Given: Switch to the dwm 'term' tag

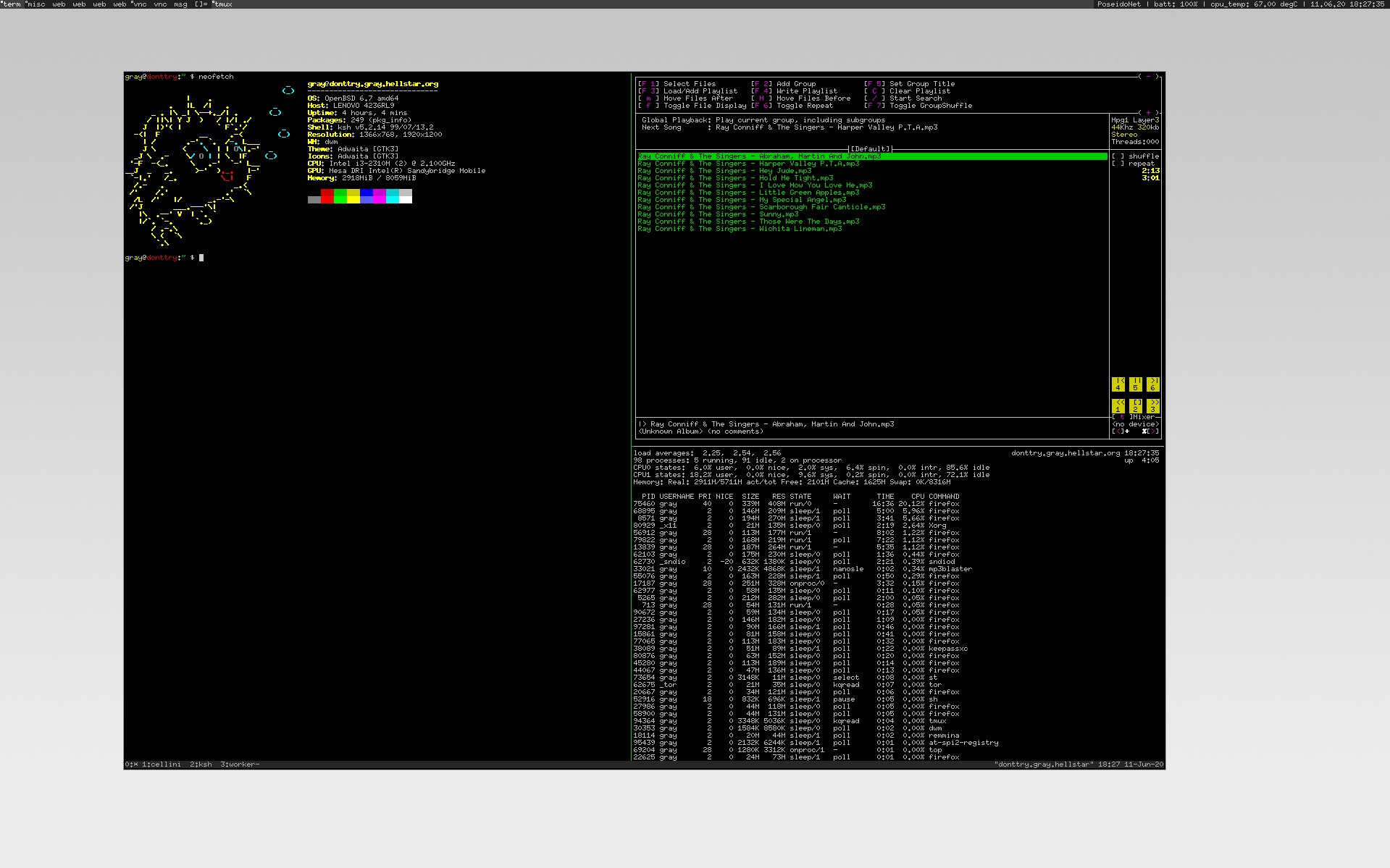Looking at the screenshot, I should tap(12, 4).
